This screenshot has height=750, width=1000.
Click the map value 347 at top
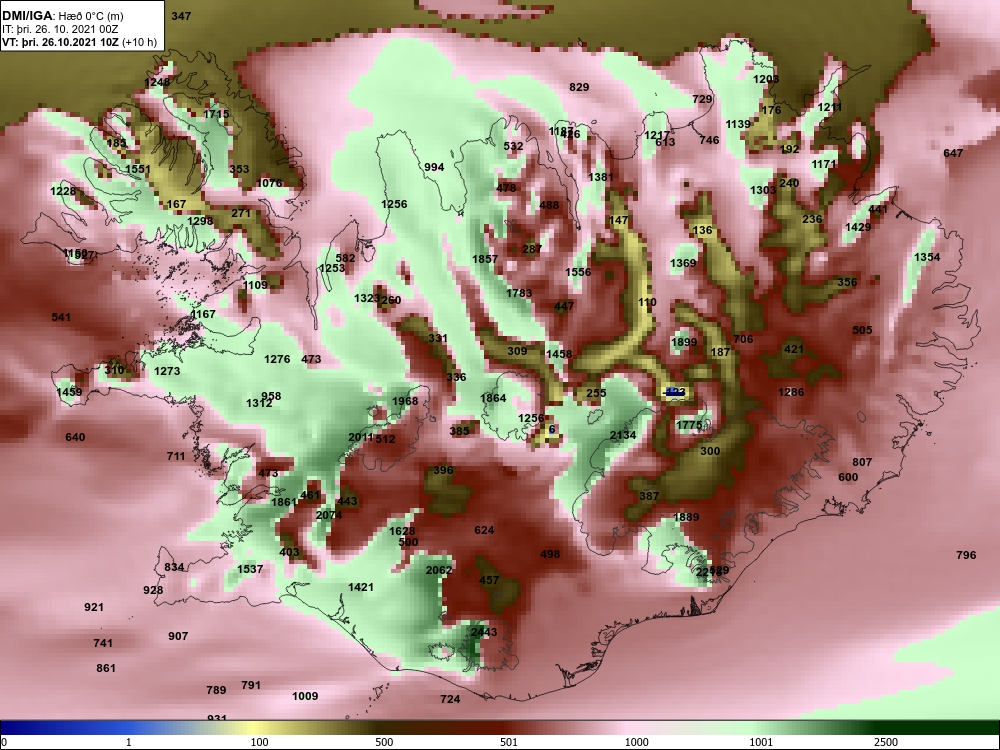coord(181,16)
